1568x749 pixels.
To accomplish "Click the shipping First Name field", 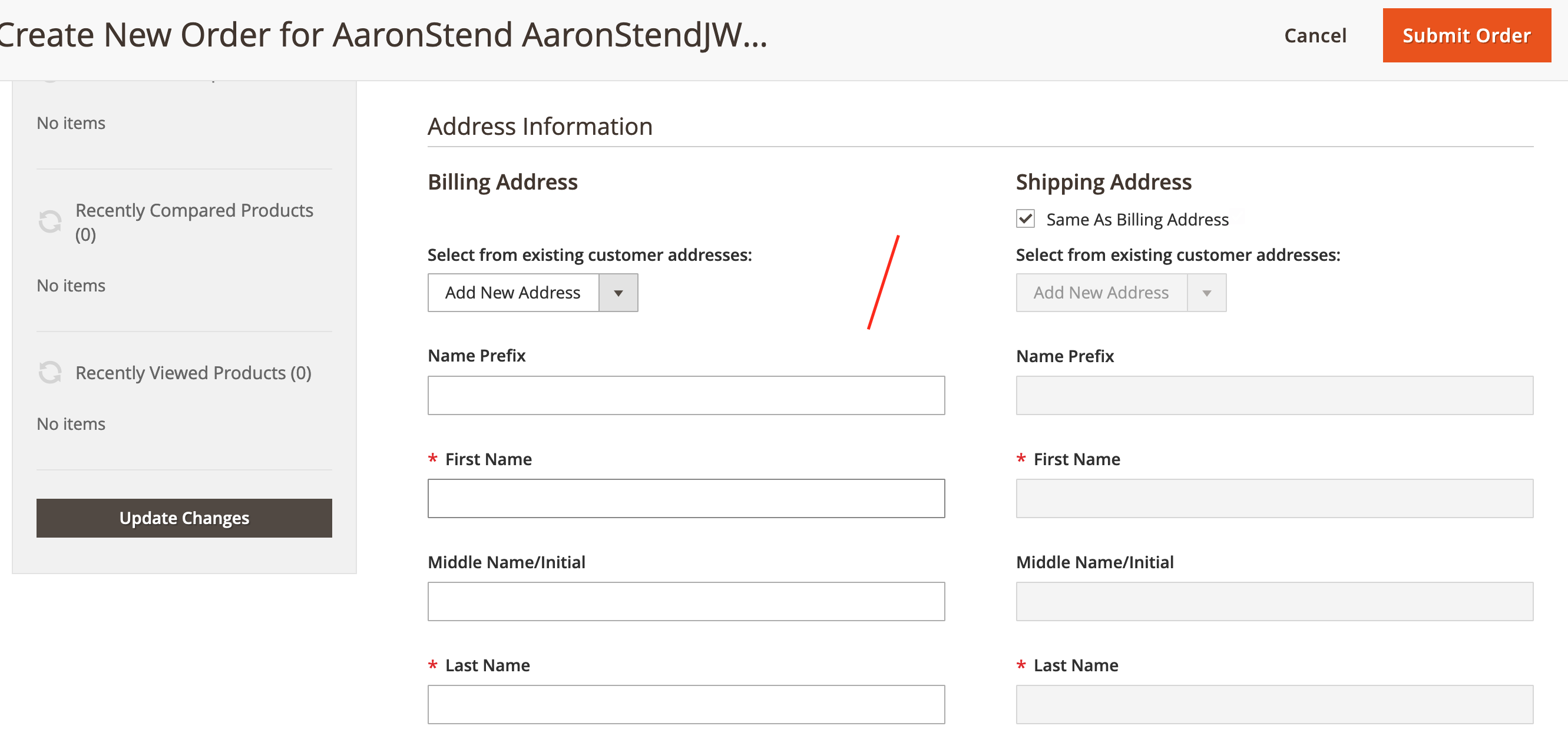I will tap(1274, 498).
